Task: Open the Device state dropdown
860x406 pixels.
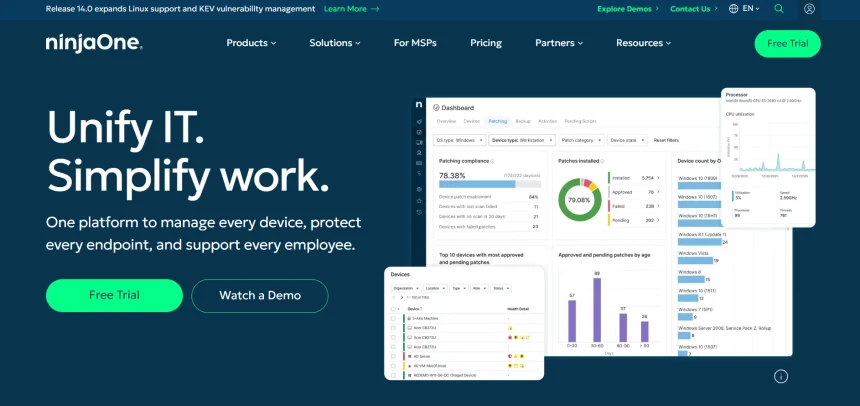Action: coord(627,140)
